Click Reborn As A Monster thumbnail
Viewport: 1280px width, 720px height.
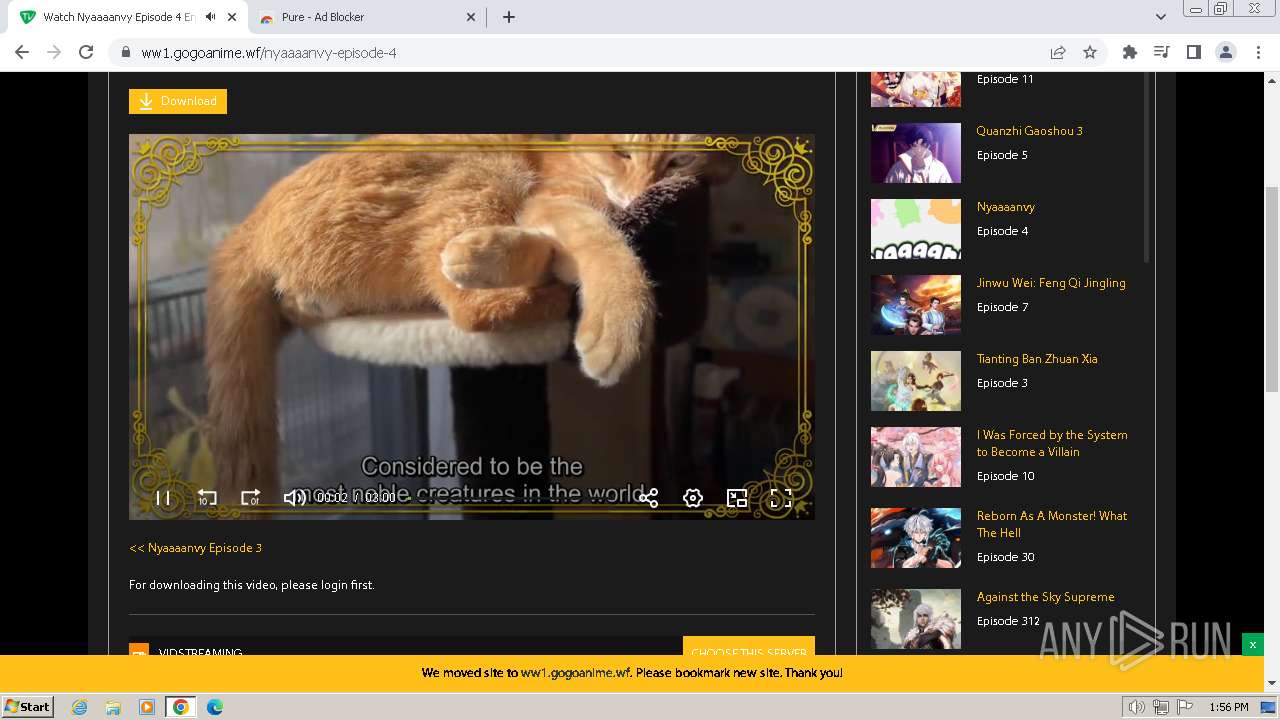916,538
